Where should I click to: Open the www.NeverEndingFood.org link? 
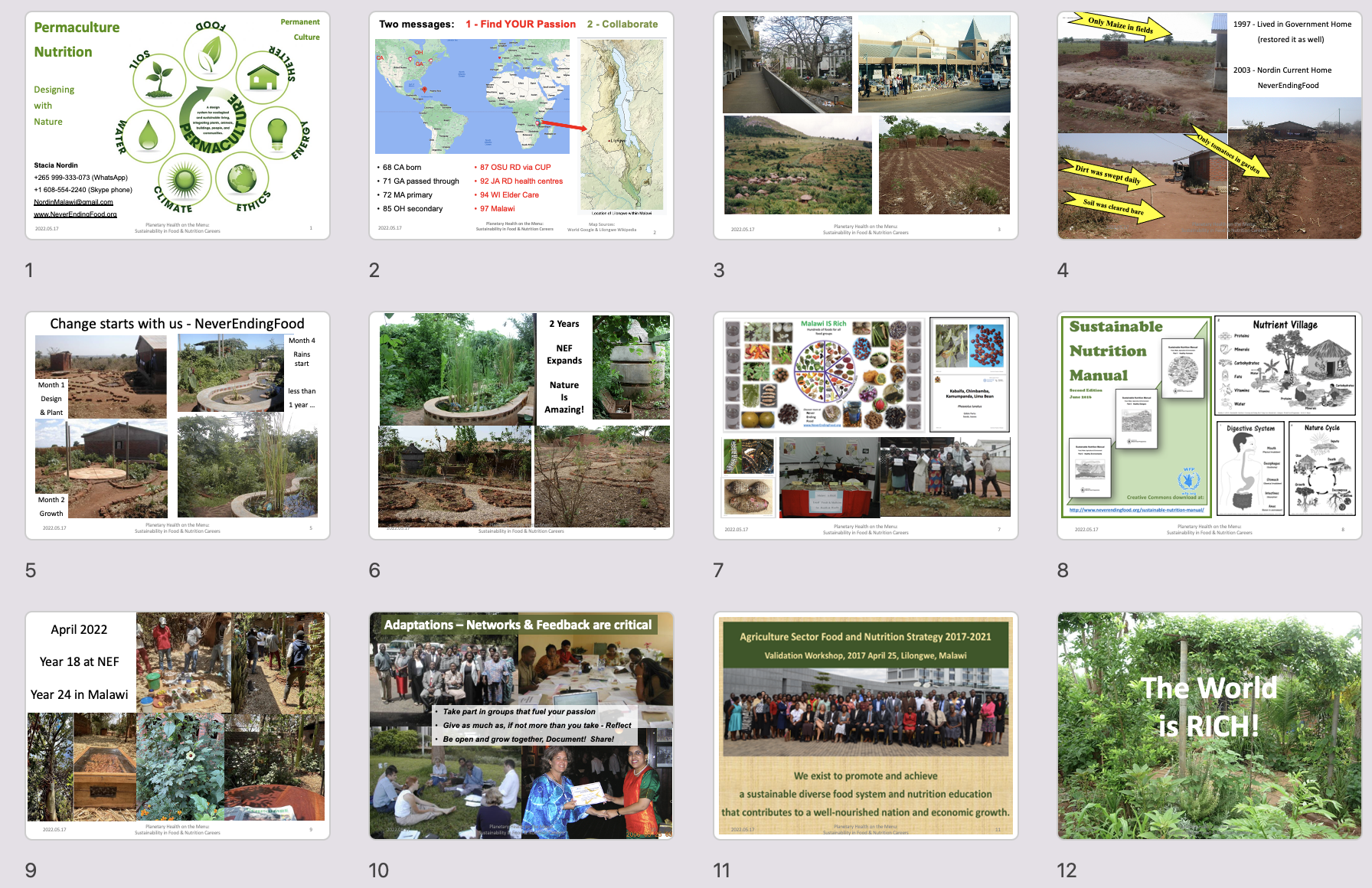click(x=75, y=214)
